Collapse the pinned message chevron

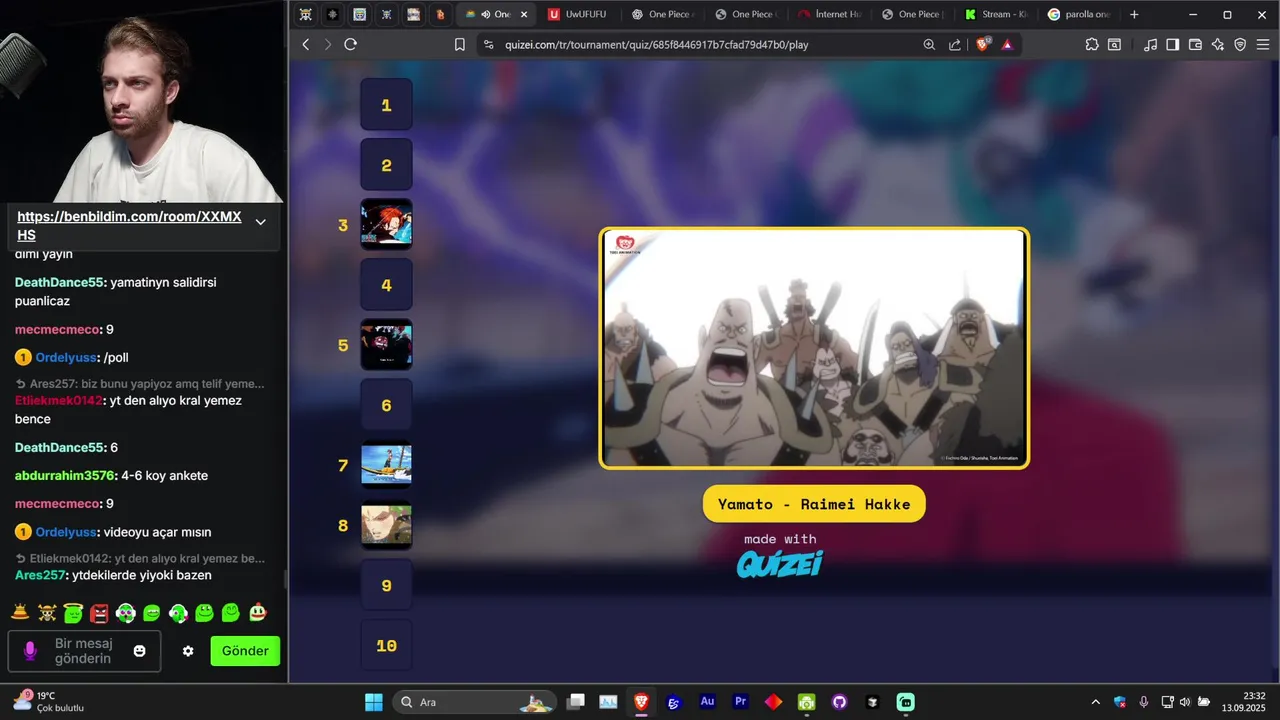pos(261,222)
